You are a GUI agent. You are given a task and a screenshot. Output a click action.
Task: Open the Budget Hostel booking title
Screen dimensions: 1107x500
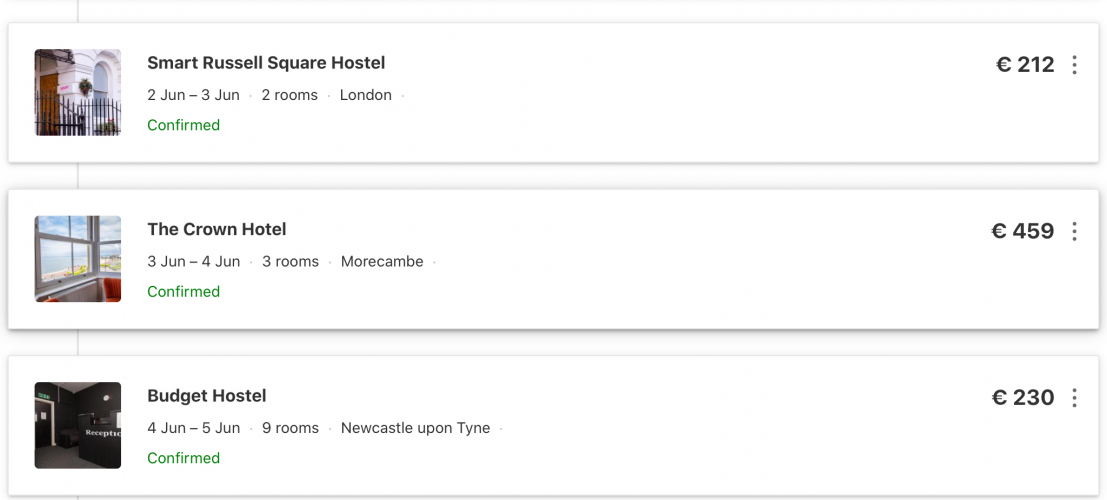pyautogui.click(x=207, y=396)
